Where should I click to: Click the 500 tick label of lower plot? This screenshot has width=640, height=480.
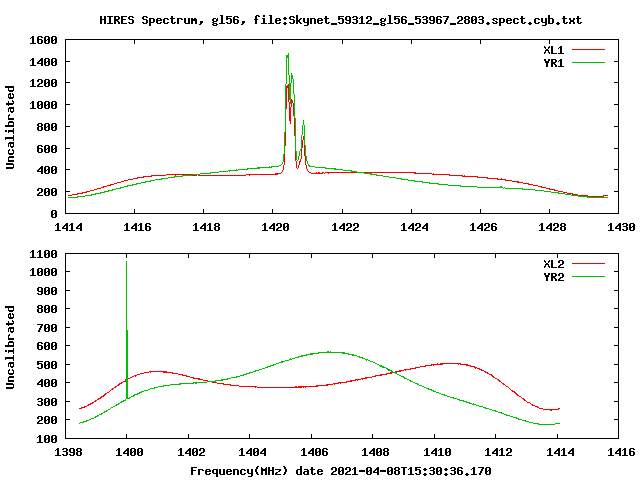coord(48,365)
